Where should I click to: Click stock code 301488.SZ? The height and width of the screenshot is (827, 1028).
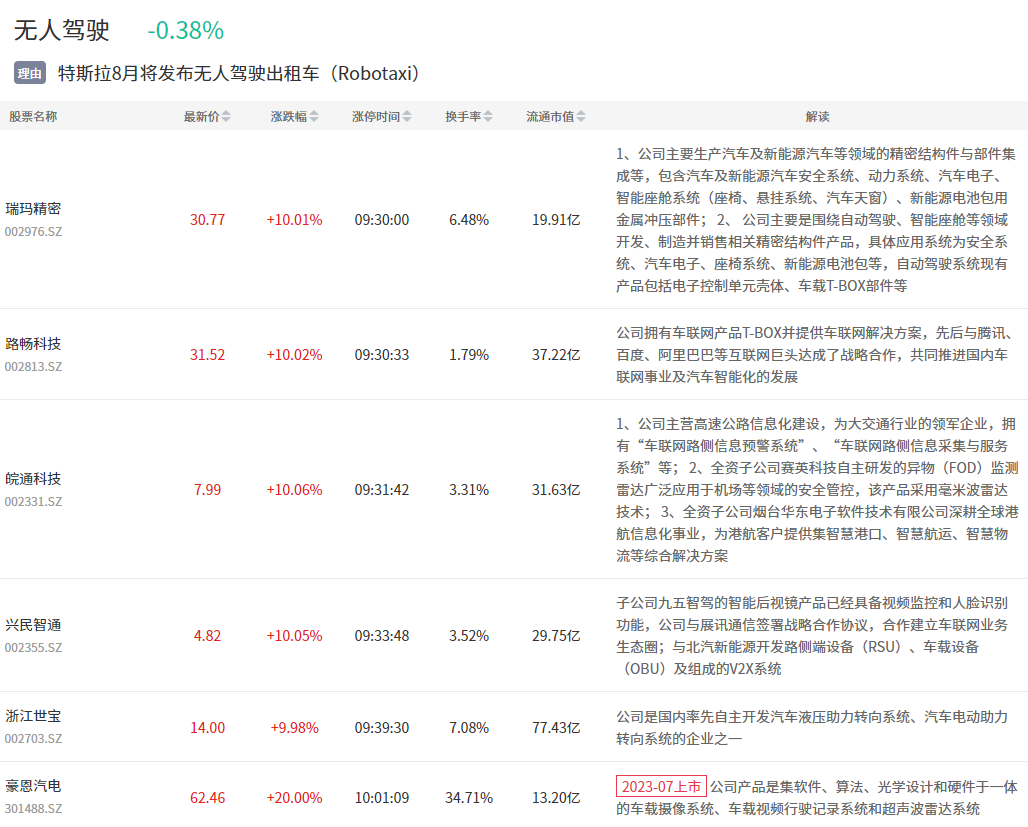(x=33, y=809)
